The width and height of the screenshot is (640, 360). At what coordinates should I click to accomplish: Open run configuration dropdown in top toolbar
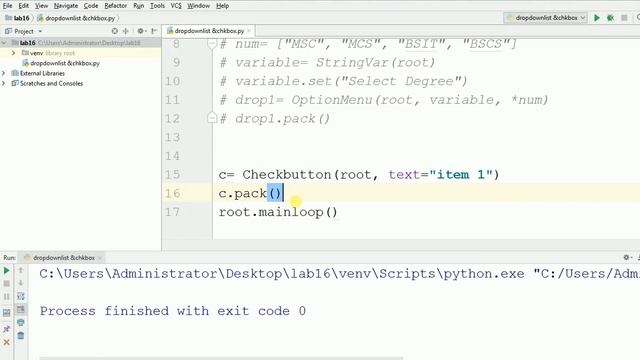[545, 18]
